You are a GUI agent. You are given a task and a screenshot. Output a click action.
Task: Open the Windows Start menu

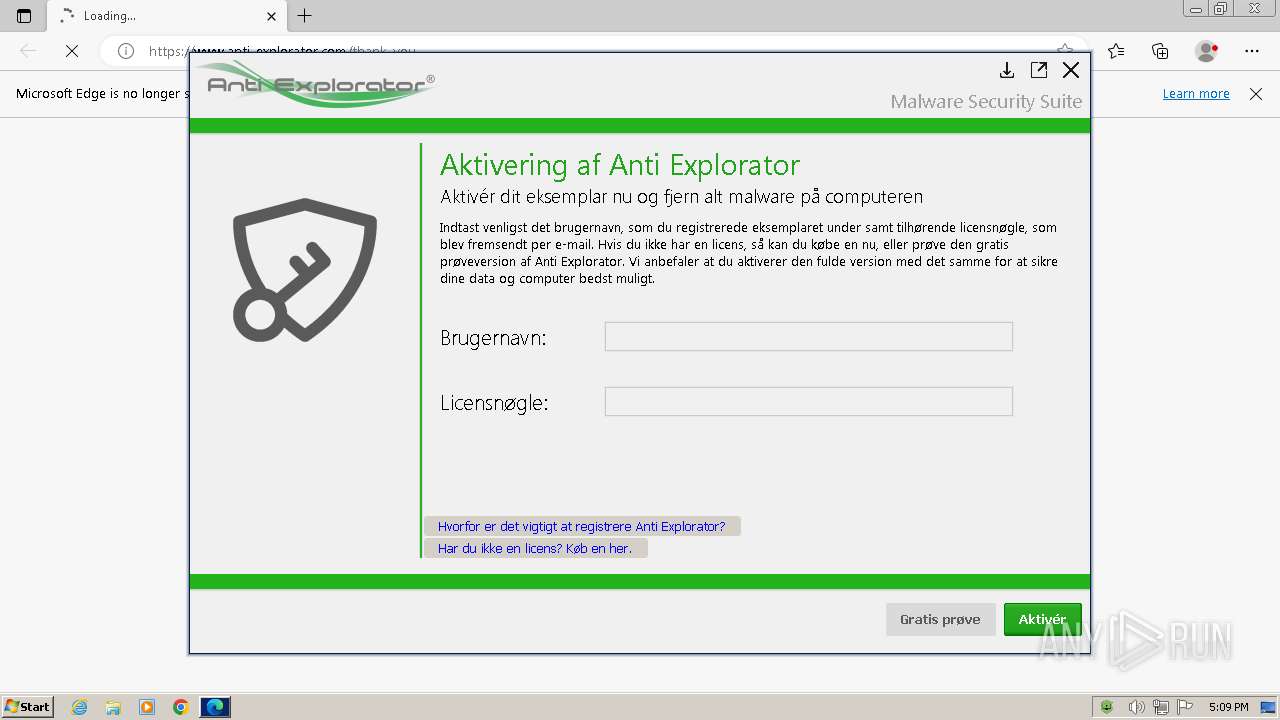pyautogui.click(x=27, y=706)
